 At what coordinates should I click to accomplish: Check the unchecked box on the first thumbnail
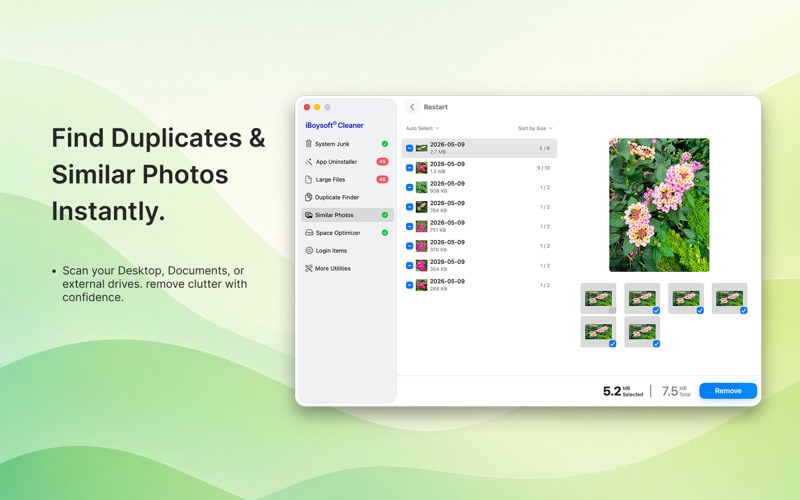click(x=612, y=310)
